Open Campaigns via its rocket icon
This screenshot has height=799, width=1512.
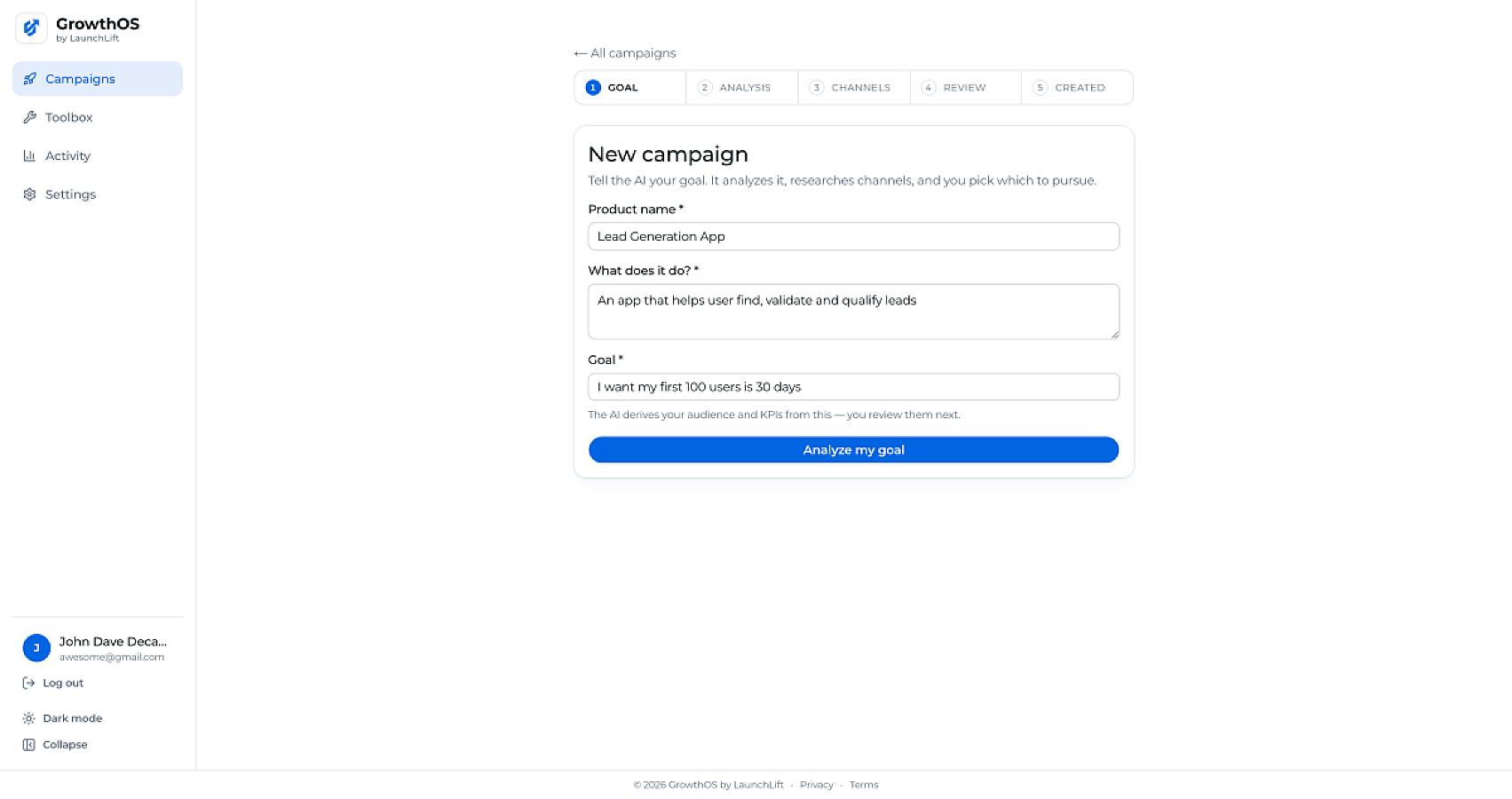click(29, 79)
